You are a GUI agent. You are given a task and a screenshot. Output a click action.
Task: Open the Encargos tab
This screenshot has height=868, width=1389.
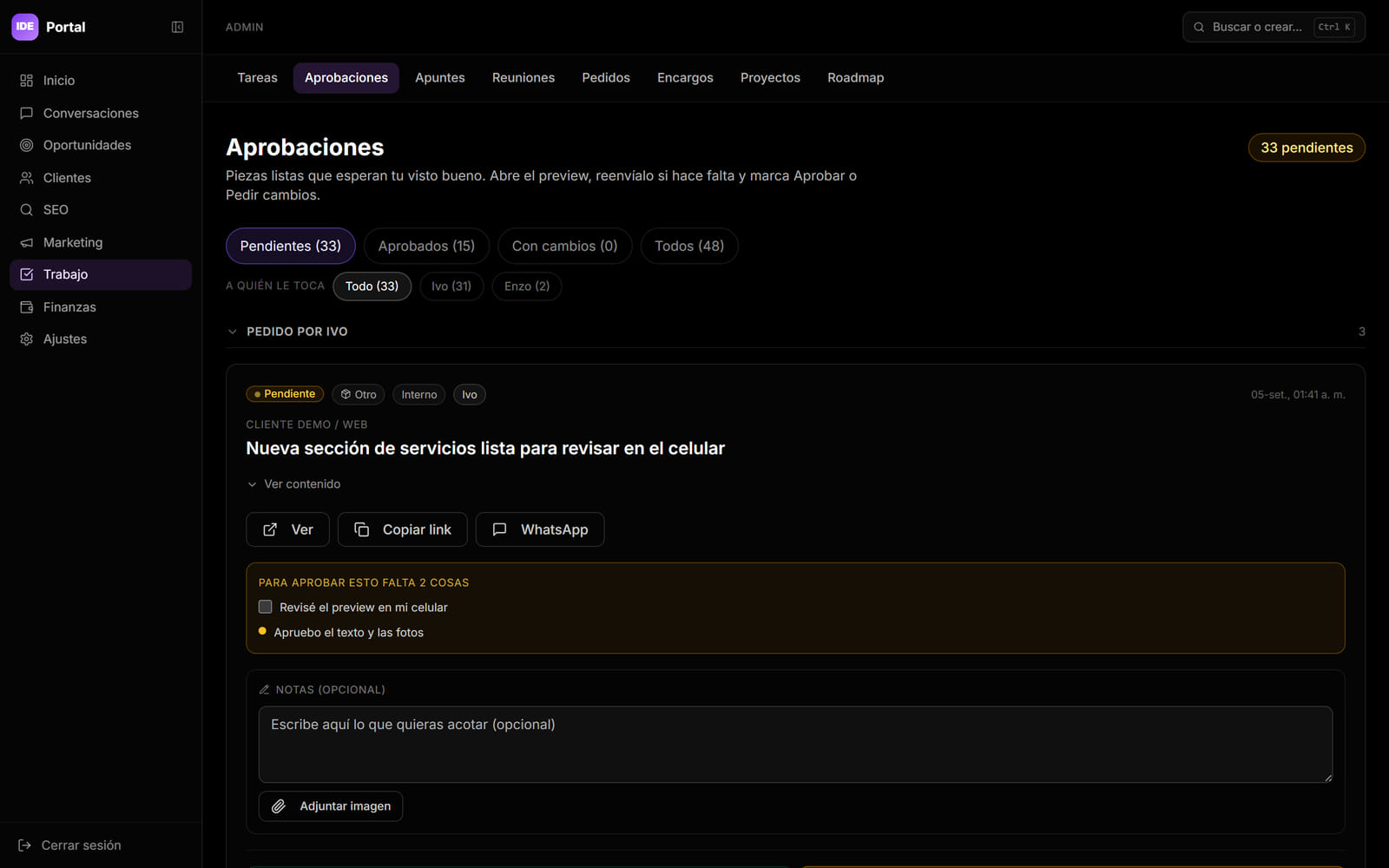pos(685,78)
